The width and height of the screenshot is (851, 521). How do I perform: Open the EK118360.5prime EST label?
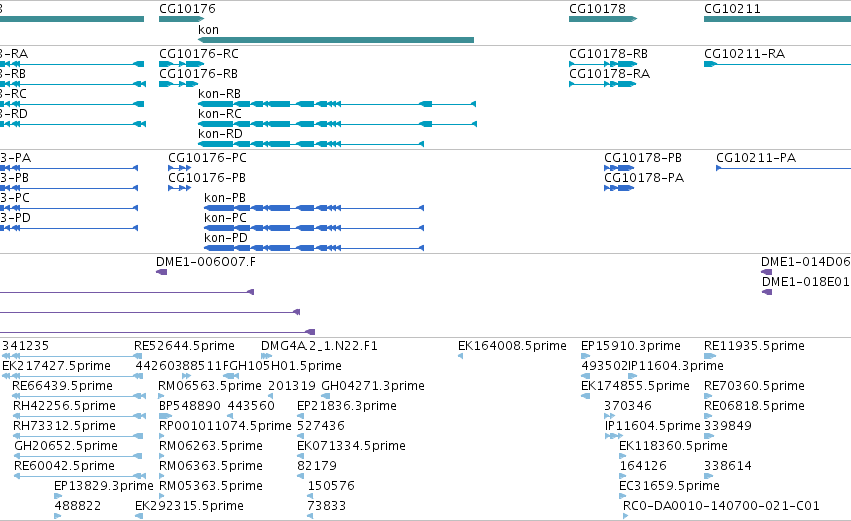(674, 447)
